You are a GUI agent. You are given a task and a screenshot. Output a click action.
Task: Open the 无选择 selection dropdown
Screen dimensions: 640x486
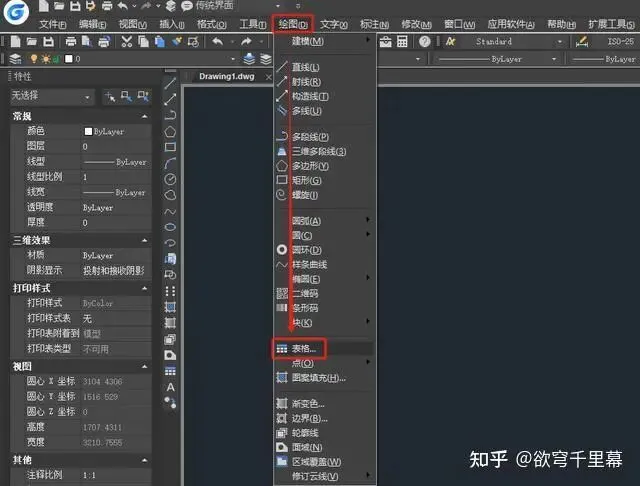pos(52,97)
